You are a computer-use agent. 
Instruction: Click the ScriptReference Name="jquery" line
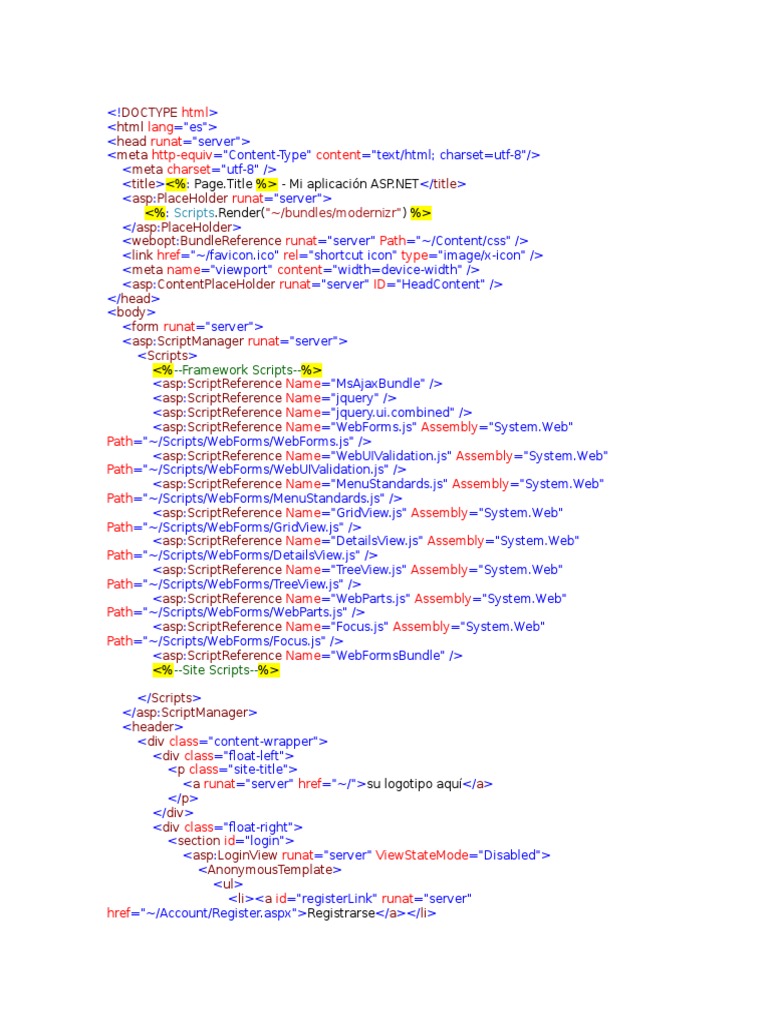(x=274, y=398)
